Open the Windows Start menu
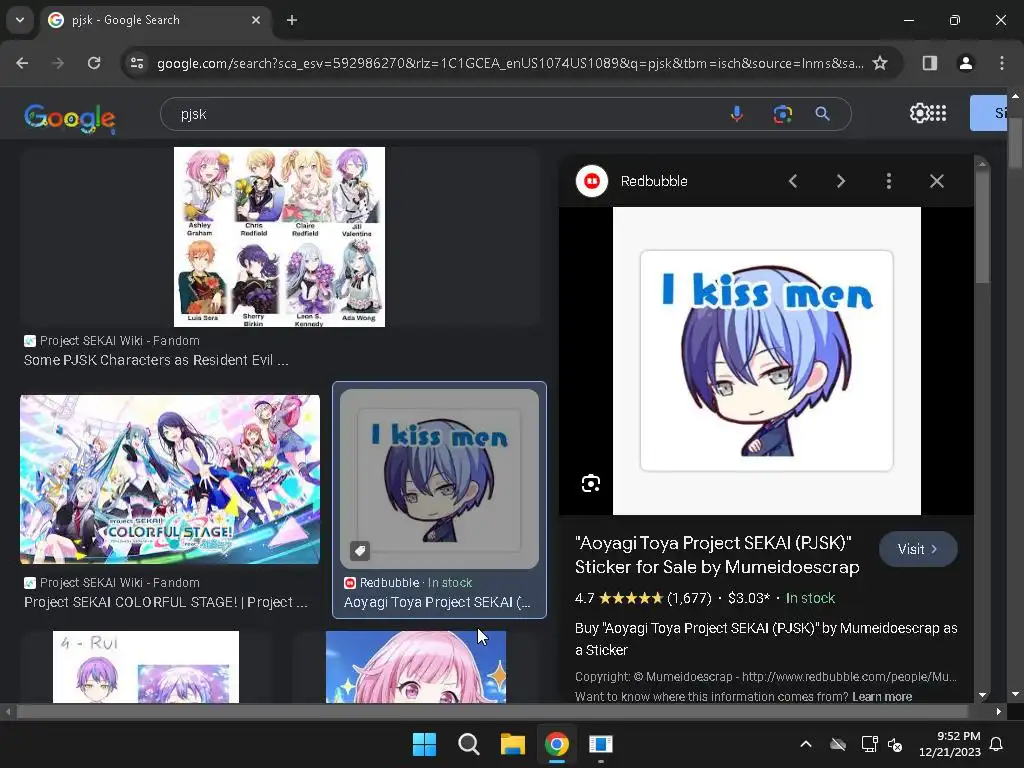Viewport: 1024px width, 768px height. [424, 744]
